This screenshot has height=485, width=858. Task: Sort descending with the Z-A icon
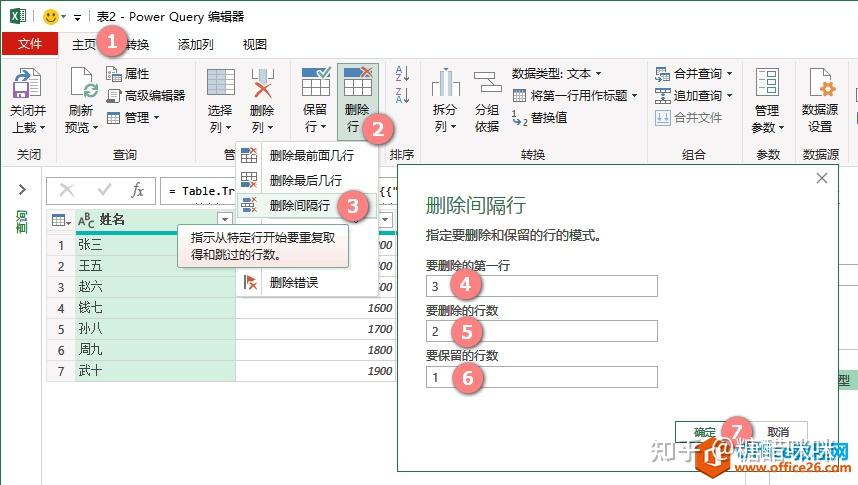pos(402,95)
